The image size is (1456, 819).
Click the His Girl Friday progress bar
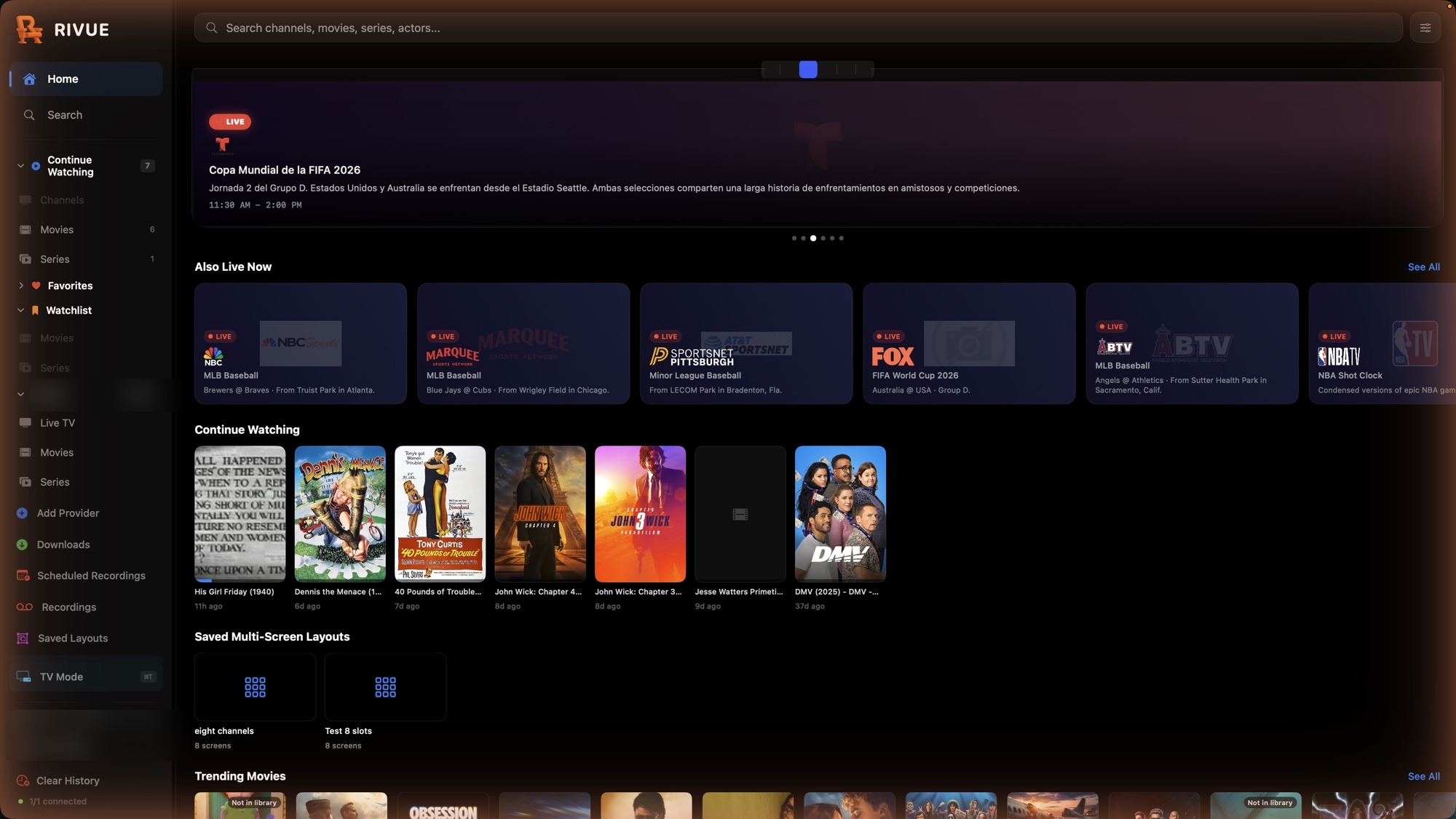[x=240, y=580]
